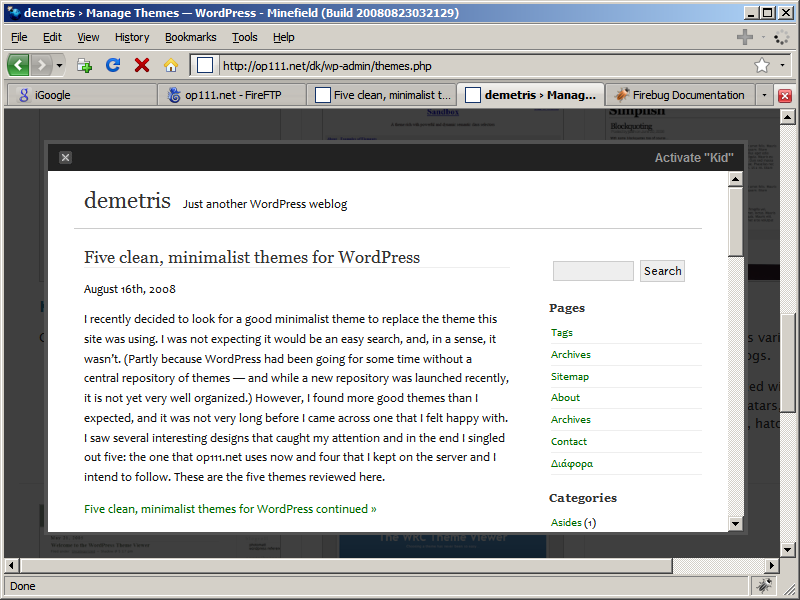The height and width of the screenshot is (600, 800).
Task: Click the Categories sidebar heading
Action: [x=583, y=498]
